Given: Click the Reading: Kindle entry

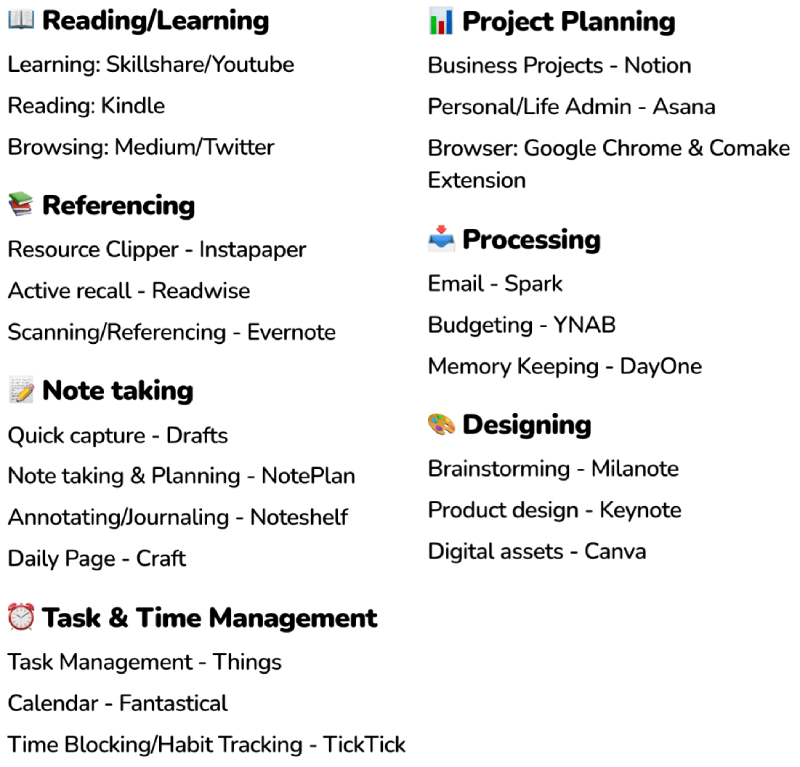Looking at the screenshot, I should (86, 106).
